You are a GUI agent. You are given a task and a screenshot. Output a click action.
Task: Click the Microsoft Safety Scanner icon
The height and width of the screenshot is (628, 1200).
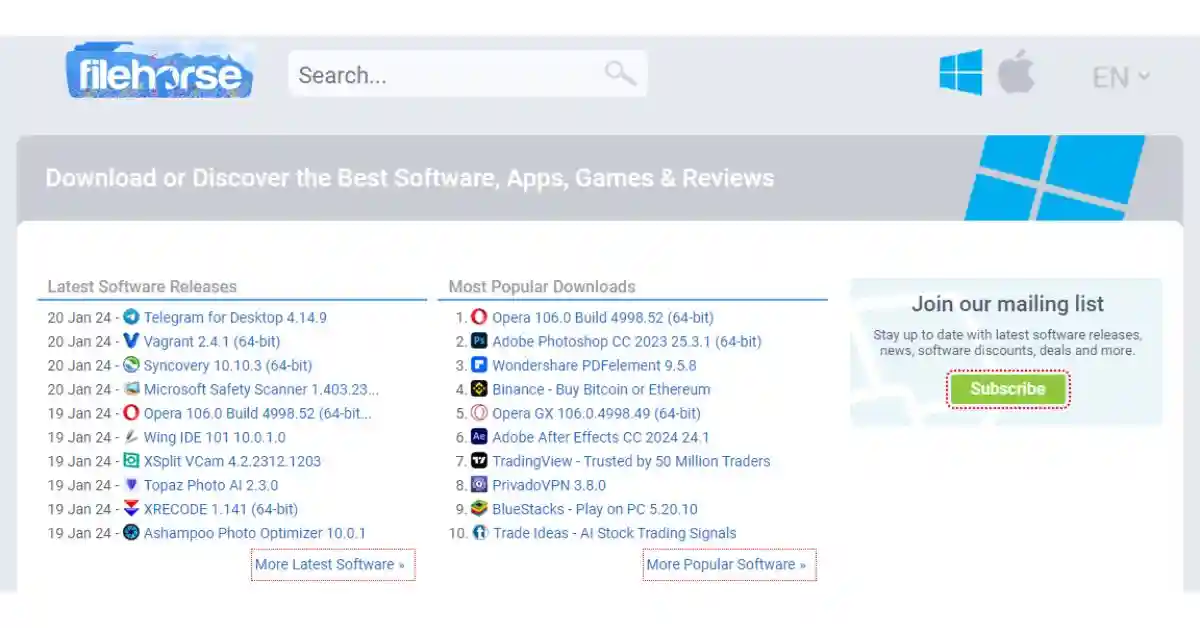pyautogui.click(x=131, y=389)
